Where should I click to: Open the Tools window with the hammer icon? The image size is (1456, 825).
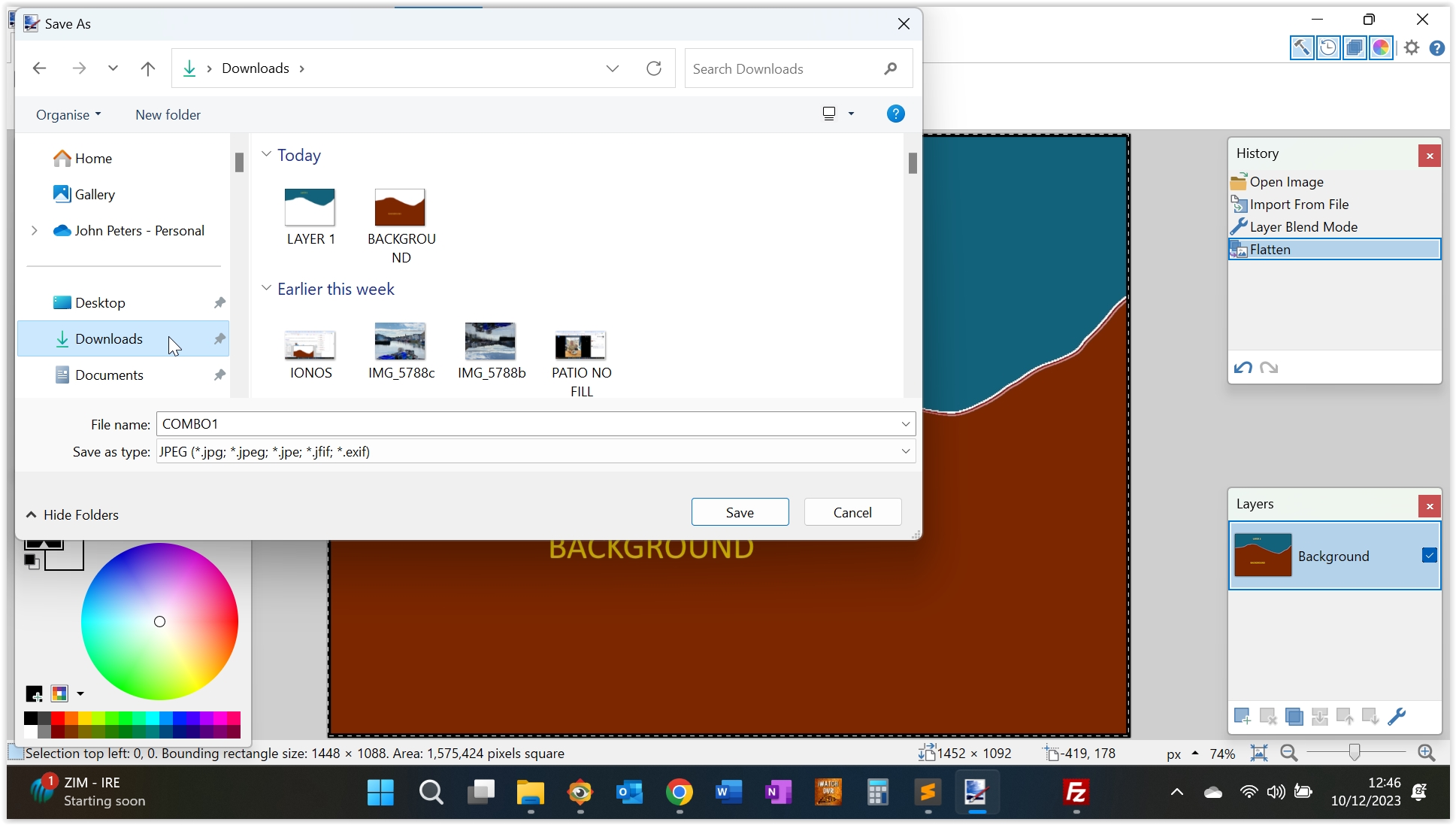1302,47
